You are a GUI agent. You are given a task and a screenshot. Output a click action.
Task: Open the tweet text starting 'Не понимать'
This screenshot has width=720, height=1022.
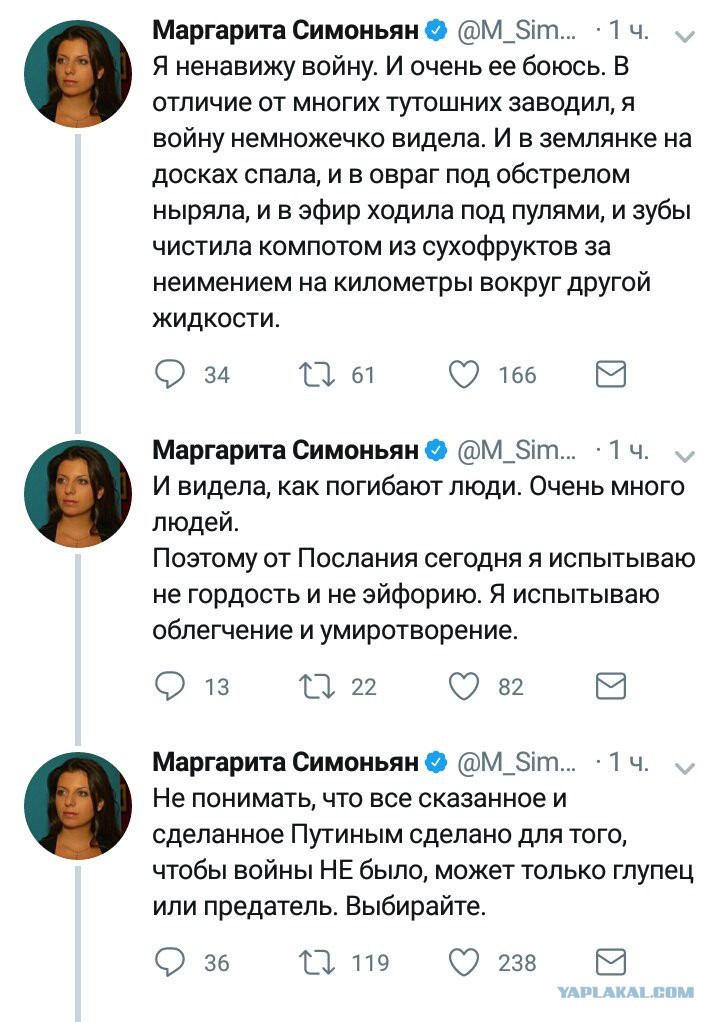click(423, 853)
